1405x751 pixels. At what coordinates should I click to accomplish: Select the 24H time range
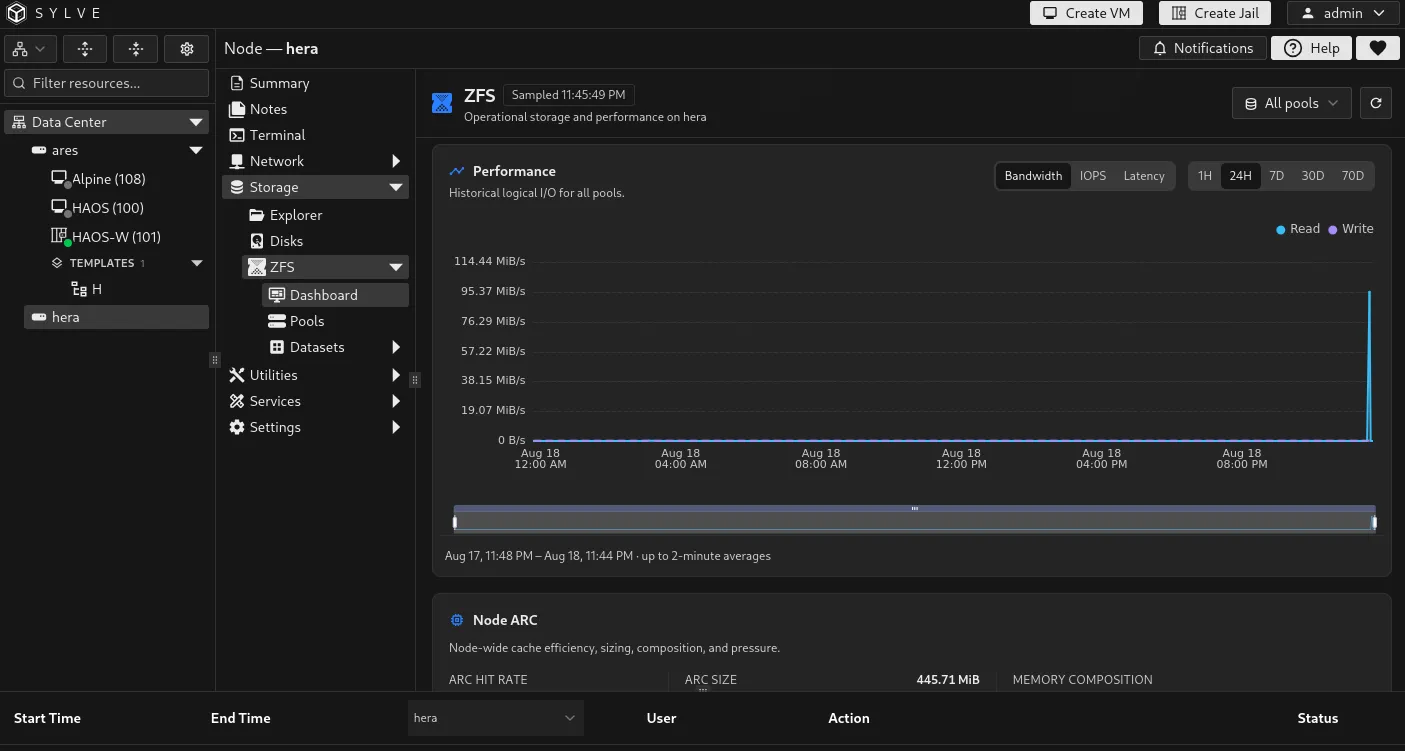point(1240,176)
